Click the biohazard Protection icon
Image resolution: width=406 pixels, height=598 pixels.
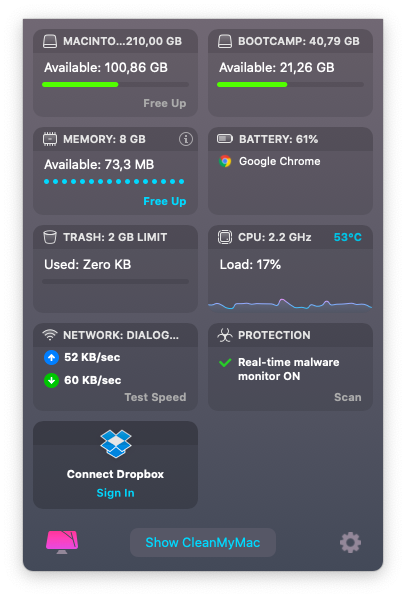[225, 335]
